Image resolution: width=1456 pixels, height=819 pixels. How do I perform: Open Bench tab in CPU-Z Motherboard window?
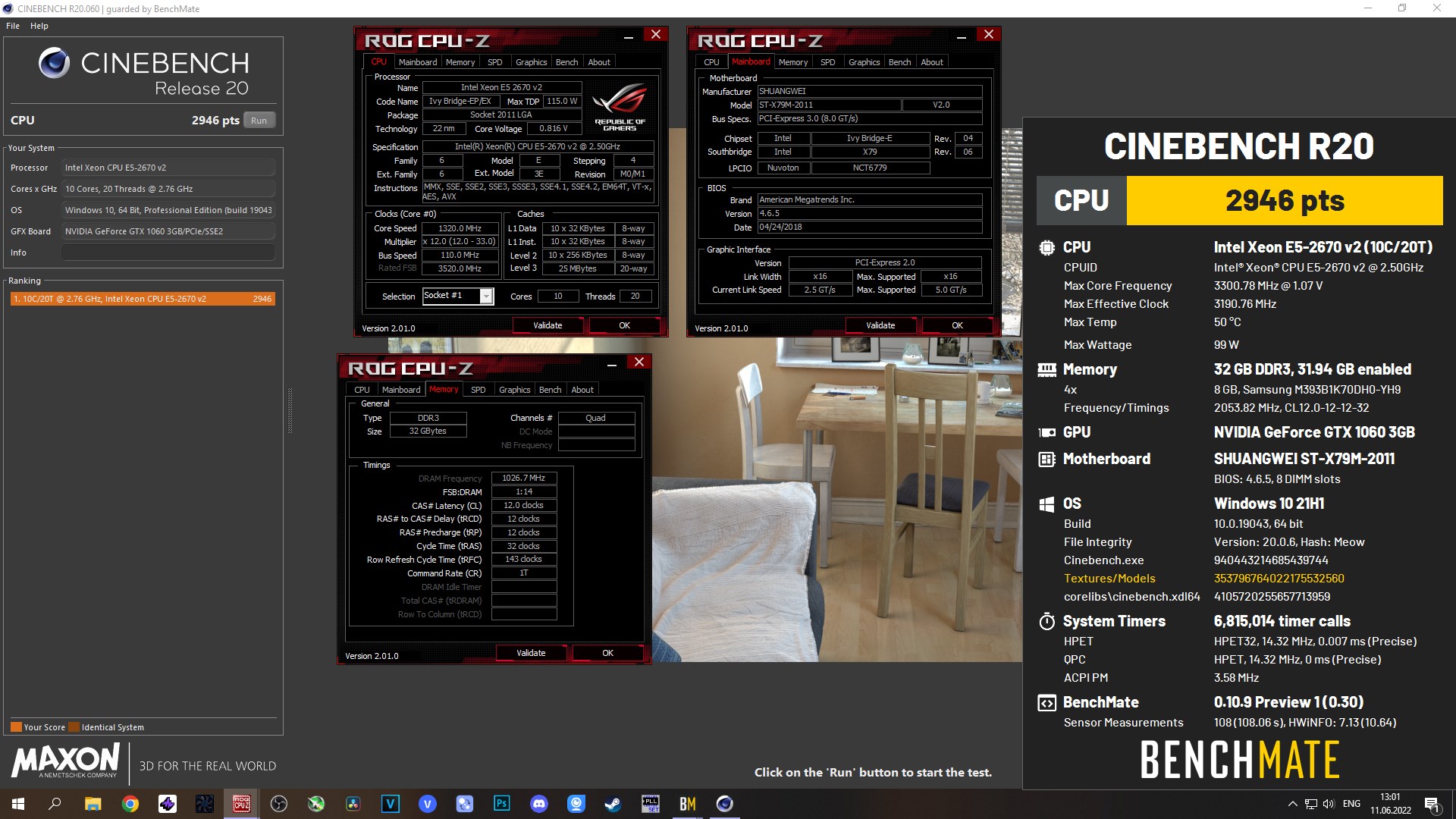tap(899, 62)
